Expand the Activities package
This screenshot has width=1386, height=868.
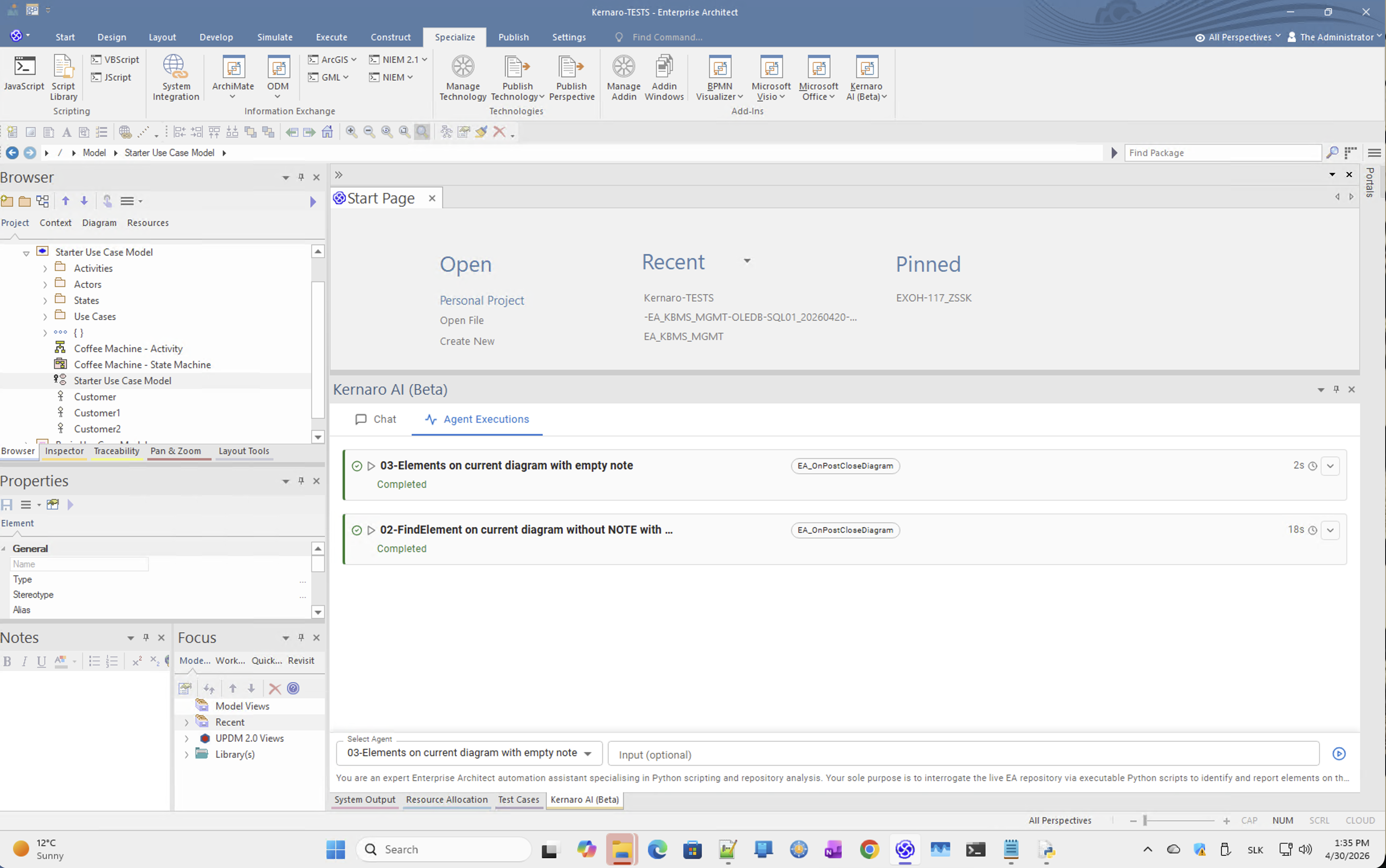45,269
